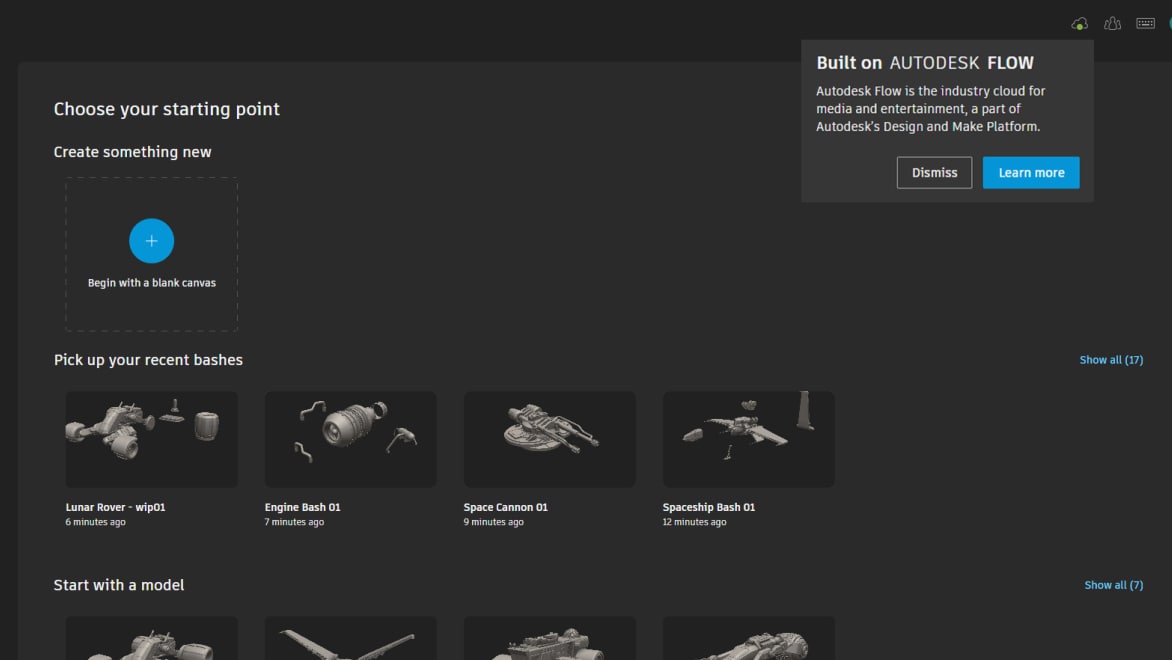Click the "Choose your starting point" heading

pyautogui.click(x=167, y=109)
